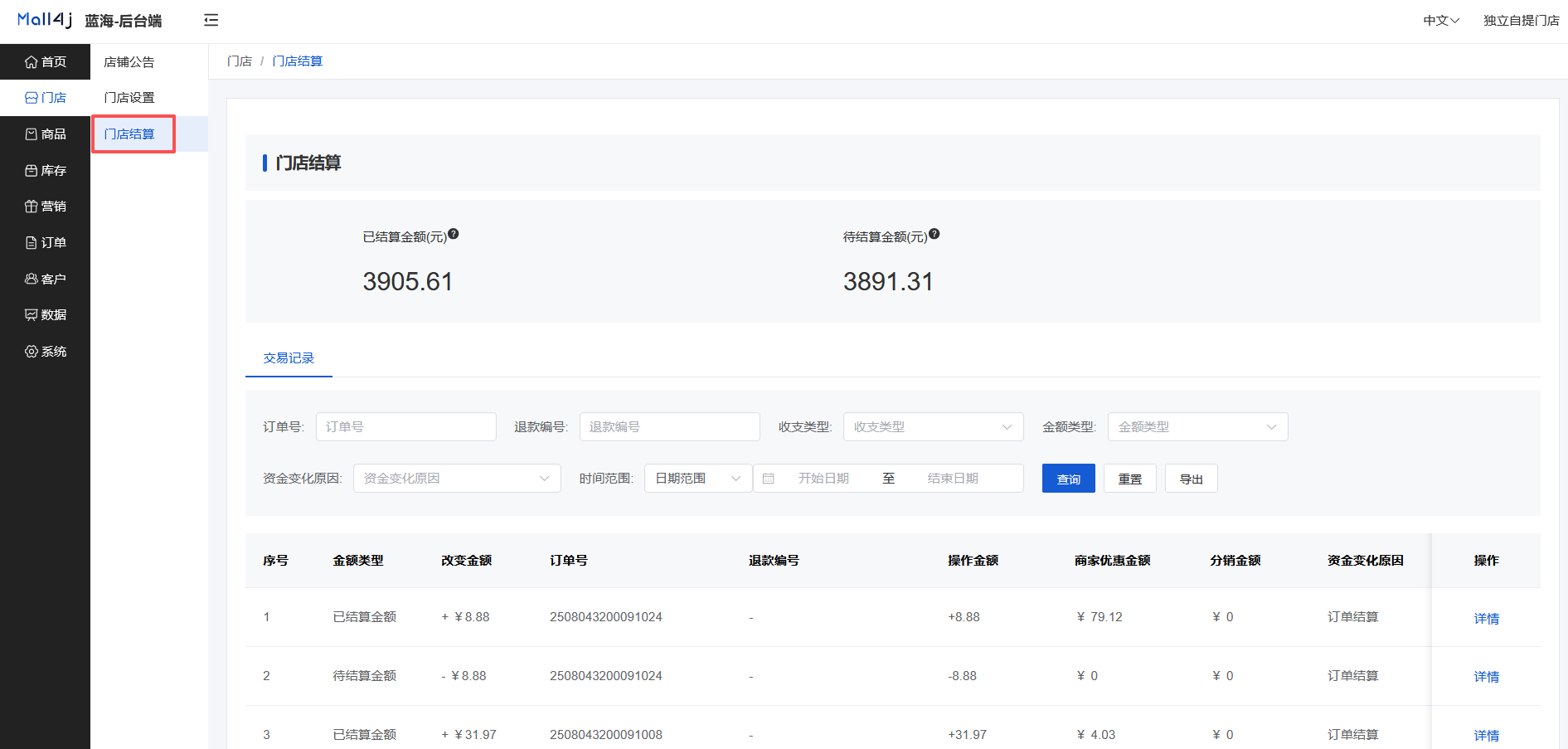
Task: Open the 资金变化原因 dropdown
Action: pos(457,478)
